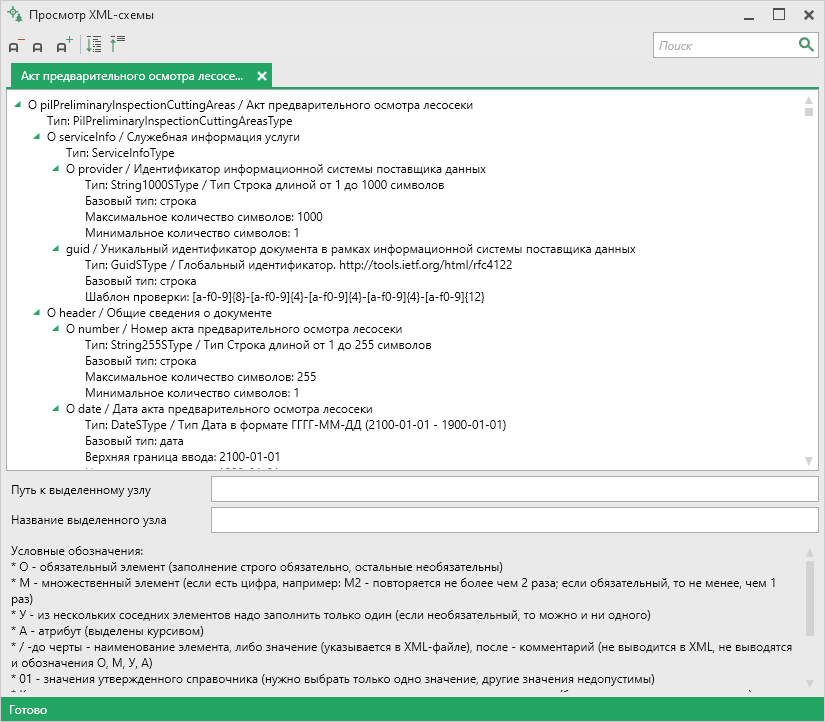Click 'Базовый тип: дата' line
The image size is (825, 722).
coord(134,441)
